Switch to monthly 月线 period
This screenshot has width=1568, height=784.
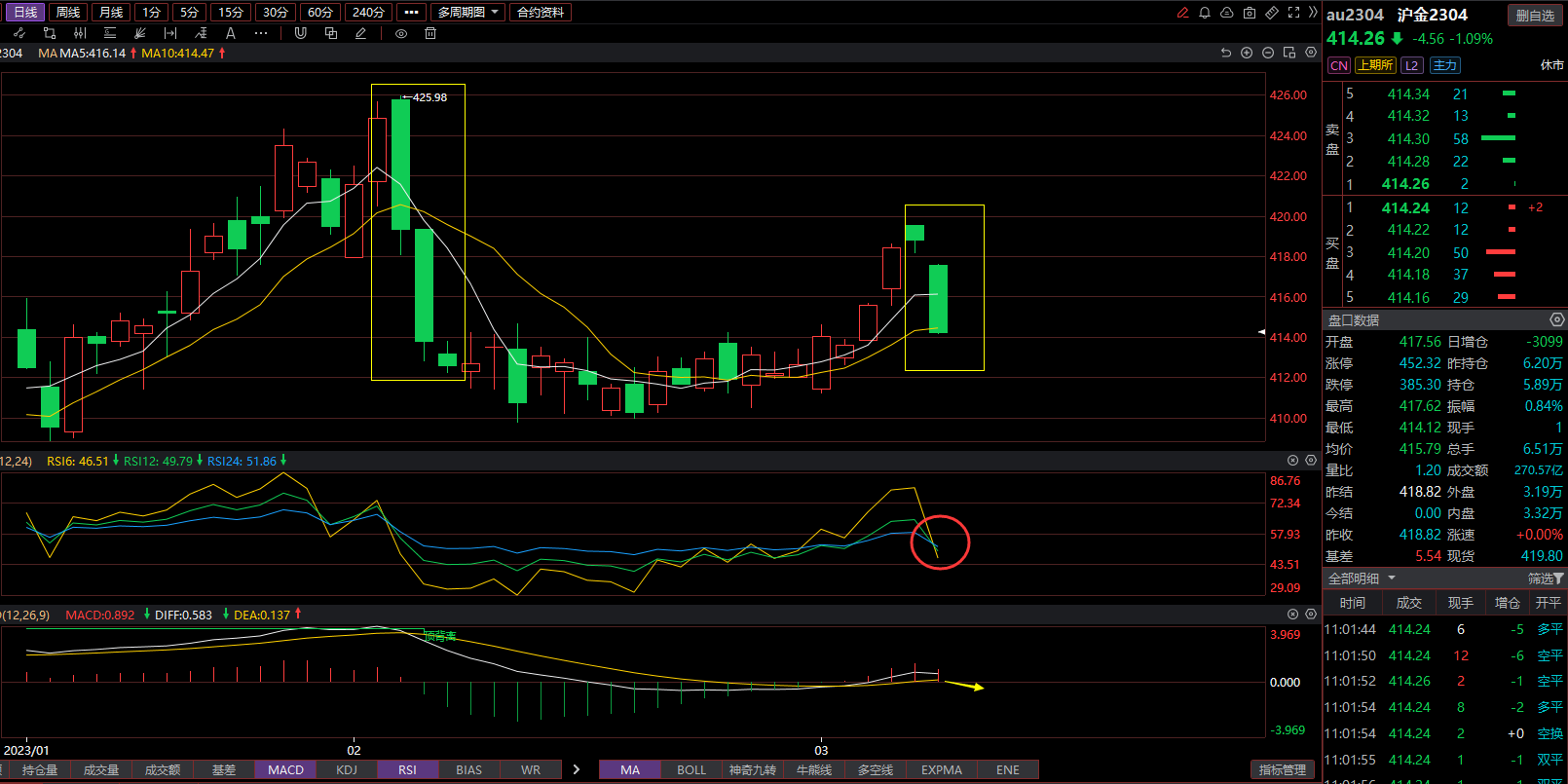(111, 13)
